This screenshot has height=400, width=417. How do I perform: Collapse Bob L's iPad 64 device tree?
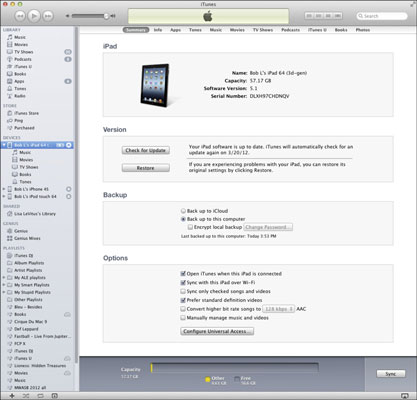(x=4, y=145)
